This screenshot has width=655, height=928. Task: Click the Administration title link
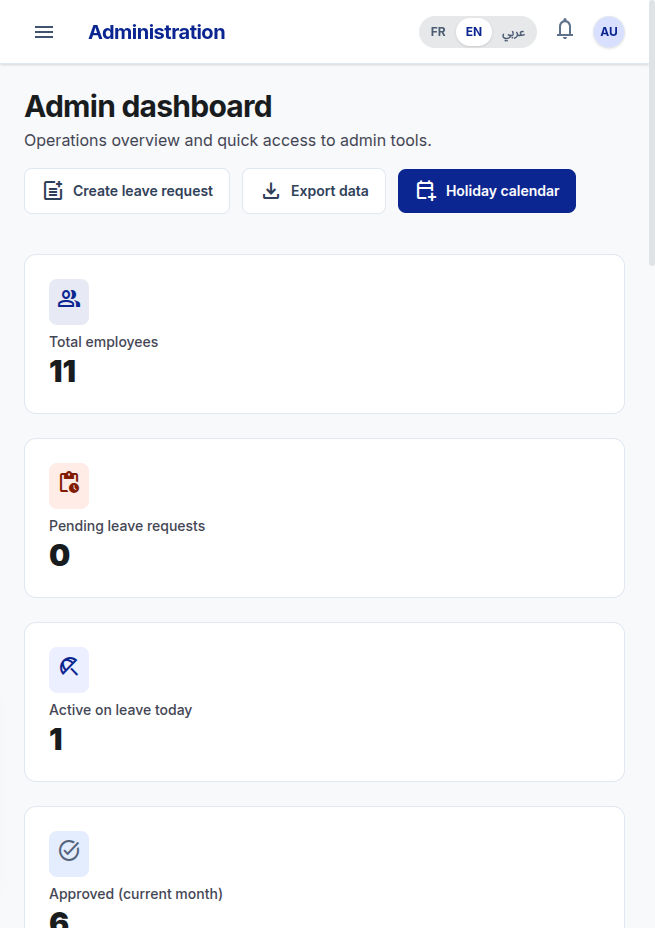point(157,32)
